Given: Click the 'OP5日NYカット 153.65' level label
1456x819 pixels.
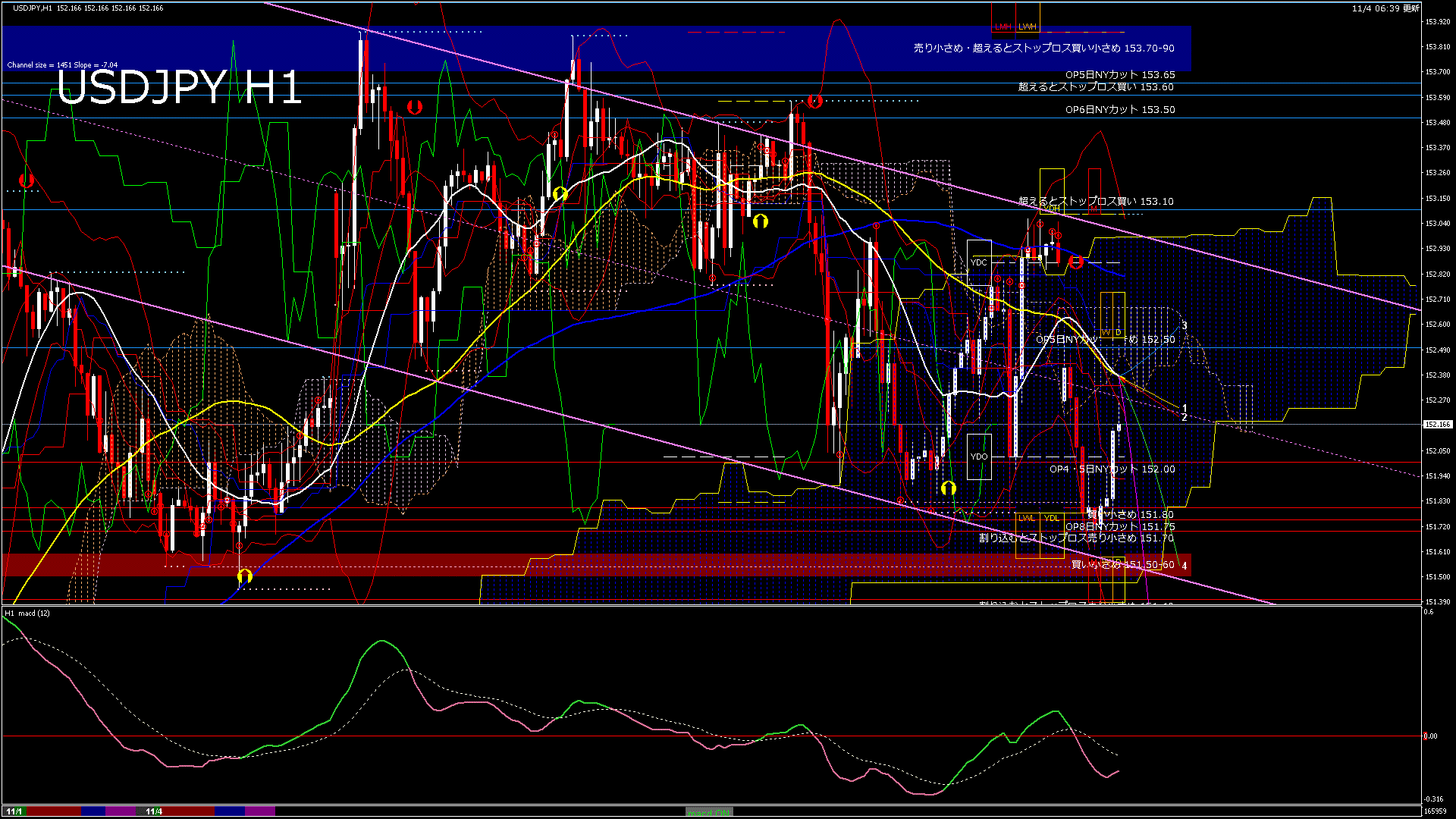Looking at the screenshot, I should point(1119,75).
